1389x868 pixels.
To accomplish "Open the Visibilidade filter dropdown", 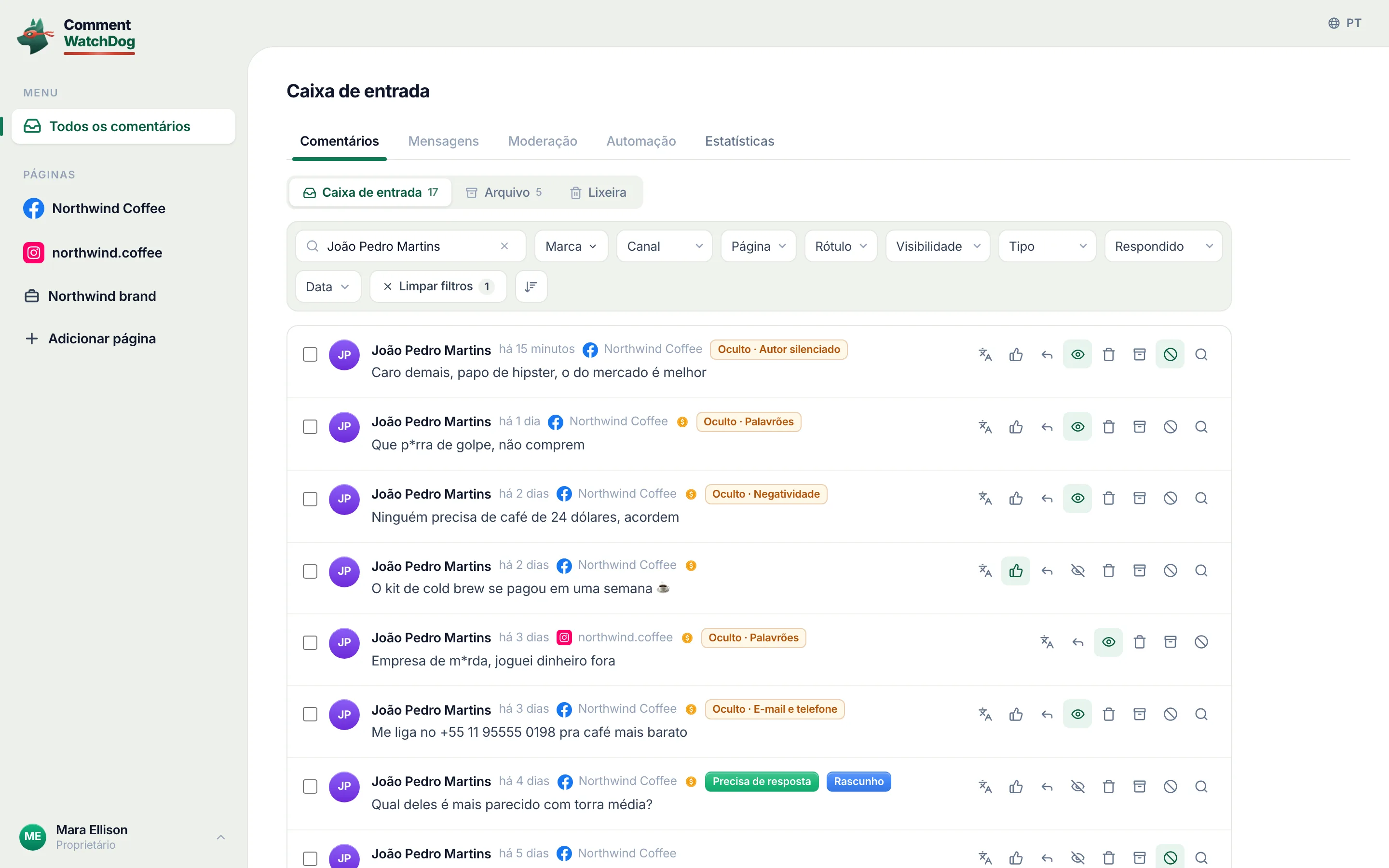I will point(938,246).
